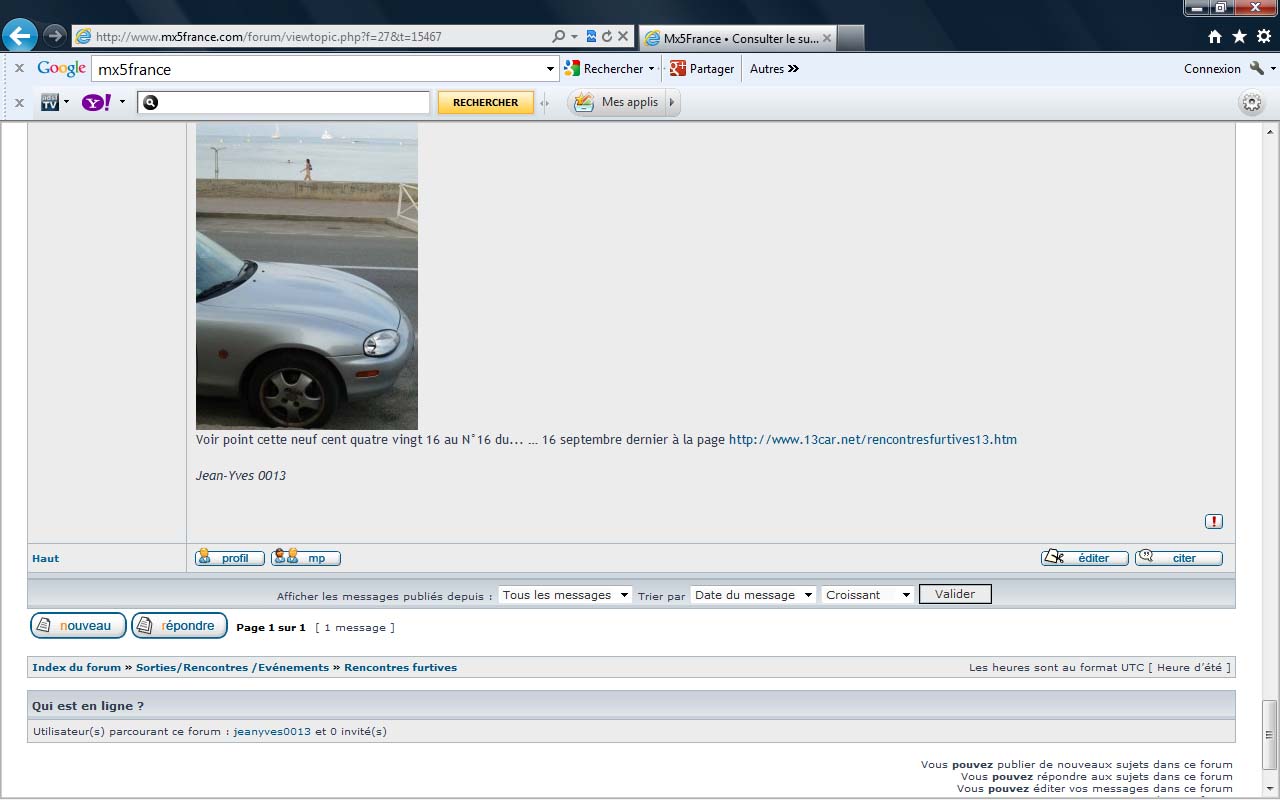Click the 'citer' quote button
The image size is (1280, 800).
[x=1179, y=558]
